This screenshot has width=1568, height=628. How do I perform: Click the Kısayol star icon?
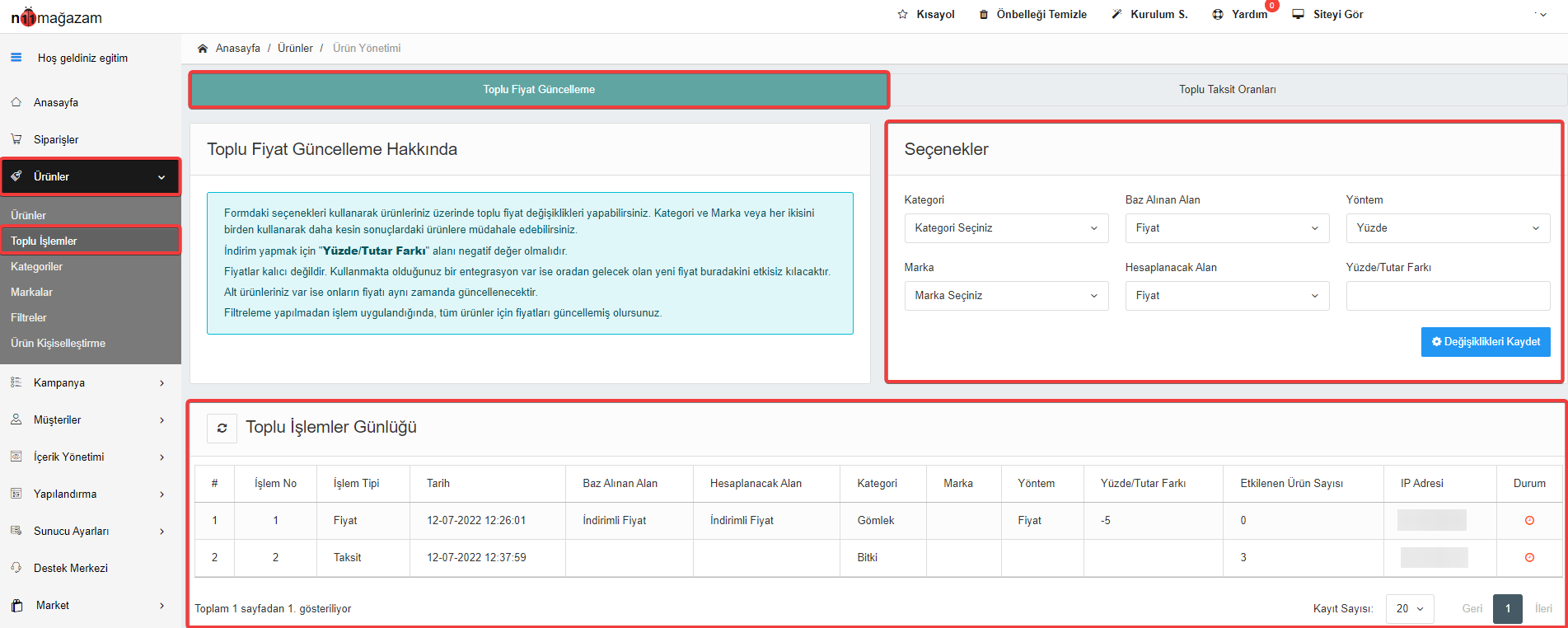point(902,14)
